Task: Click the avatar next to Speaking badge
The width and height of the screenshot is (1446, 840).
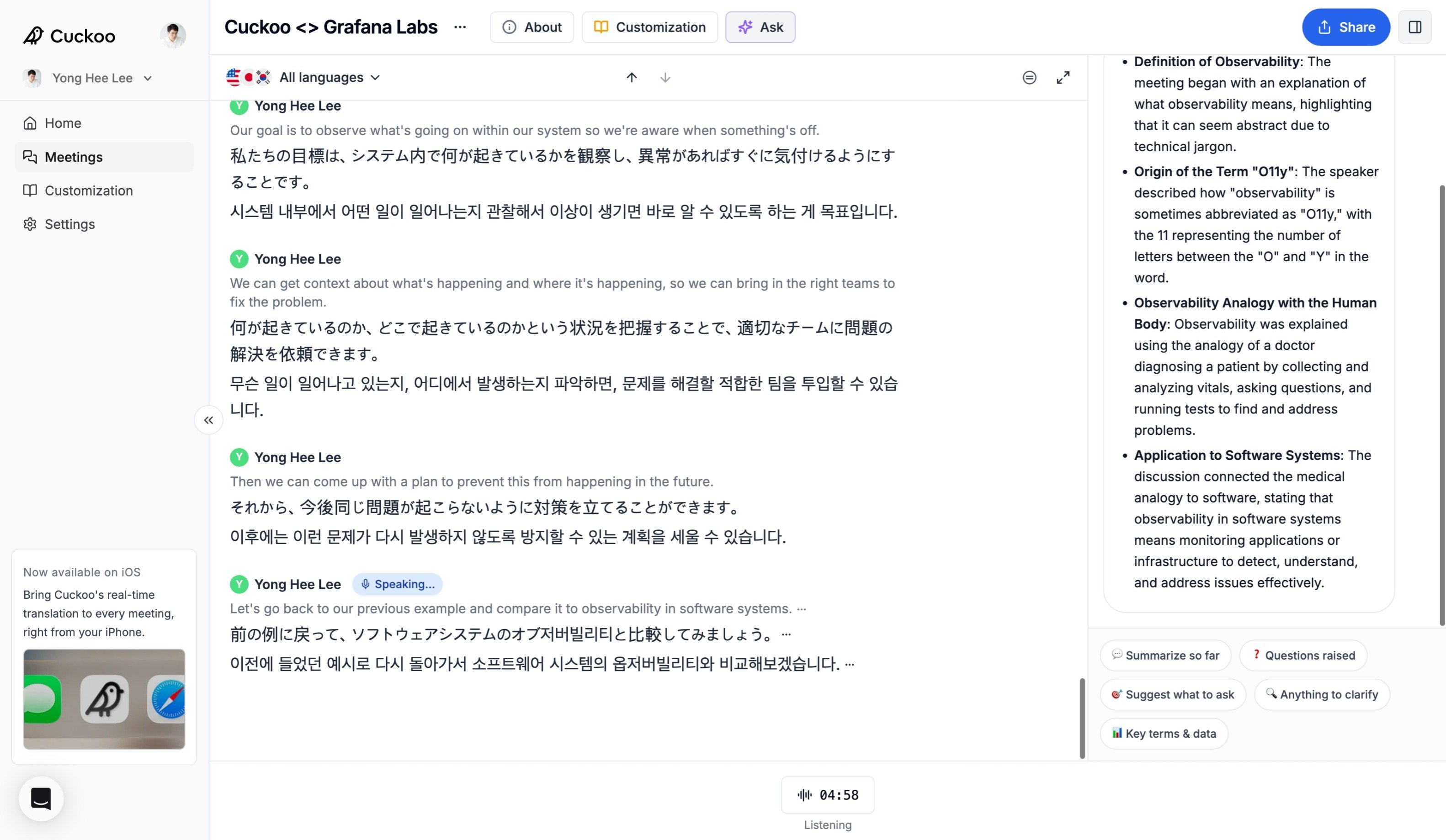Action: coord(239,584)
